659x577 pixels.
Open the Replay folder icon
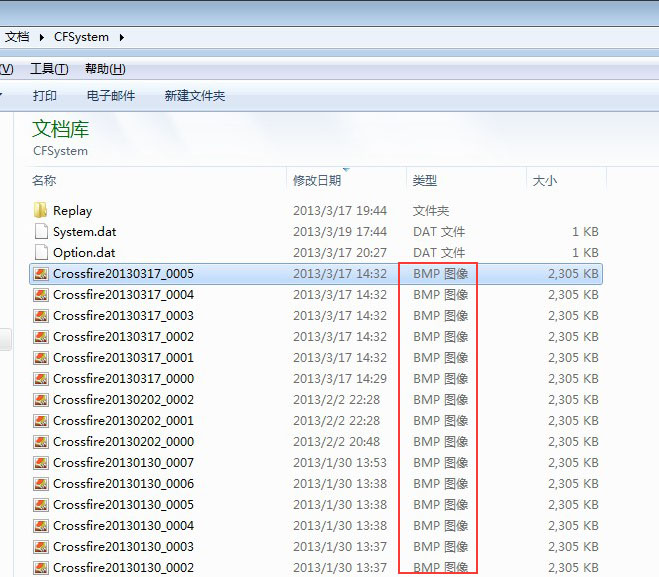40,210
